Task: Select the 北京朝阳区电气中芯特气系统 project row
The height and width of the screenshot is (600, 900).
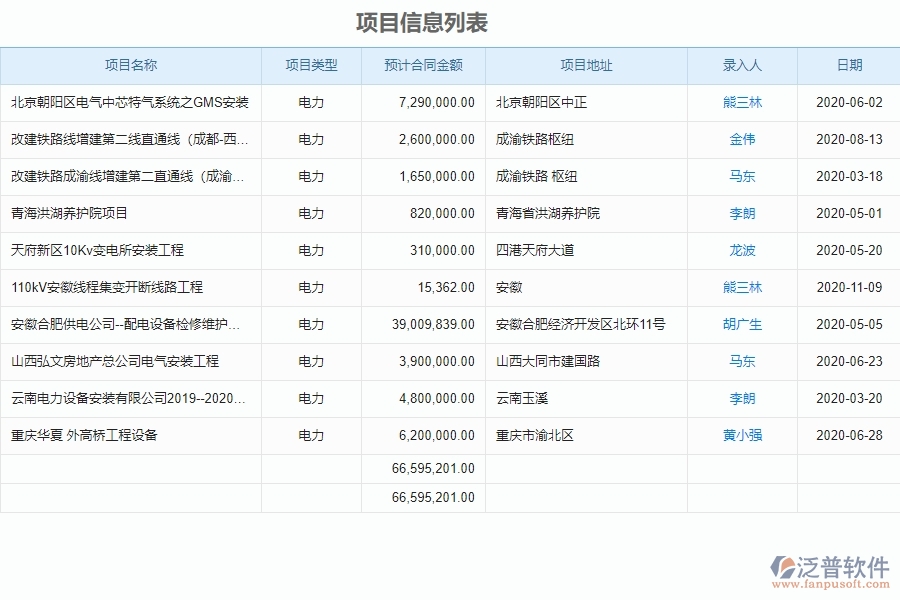Action: (x=130, y=102)
